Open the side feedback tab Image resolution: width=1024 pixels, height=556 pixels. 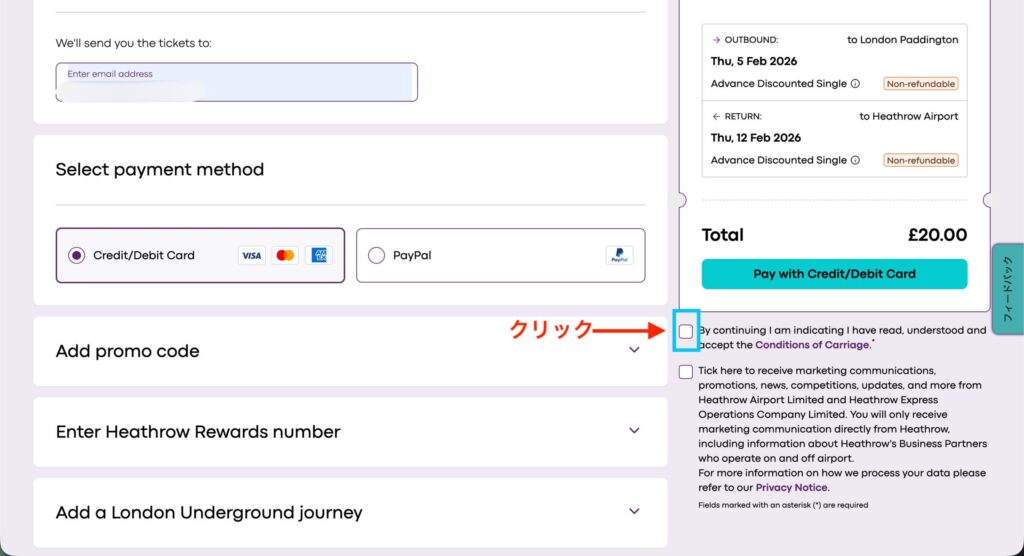[1007, 290]
